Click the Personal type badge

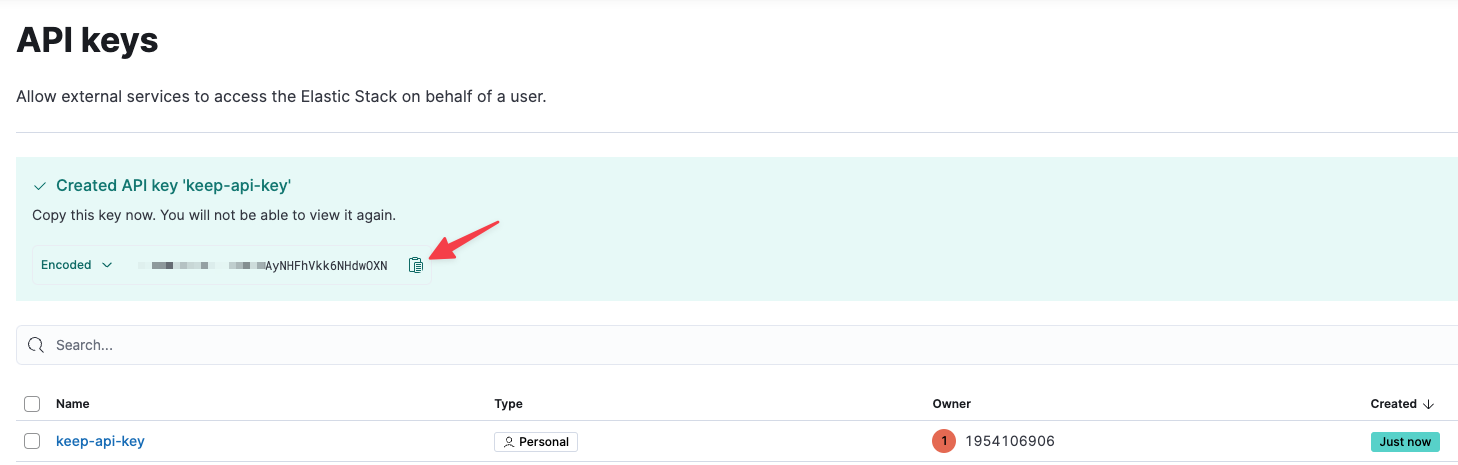tap(536, 442)
